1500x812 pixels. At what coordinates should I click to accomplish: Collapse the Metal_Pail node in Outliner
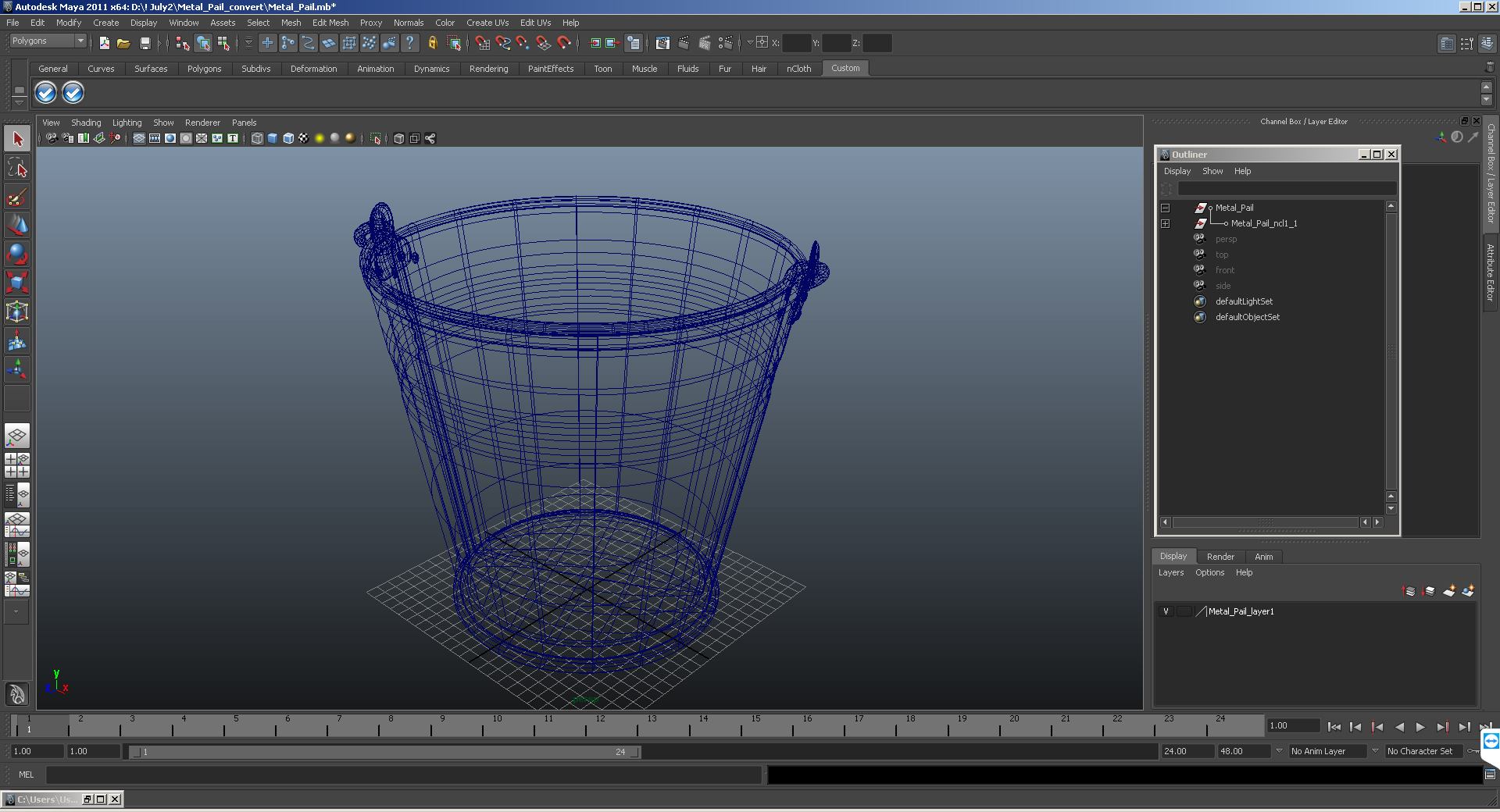coord(1165,208)
